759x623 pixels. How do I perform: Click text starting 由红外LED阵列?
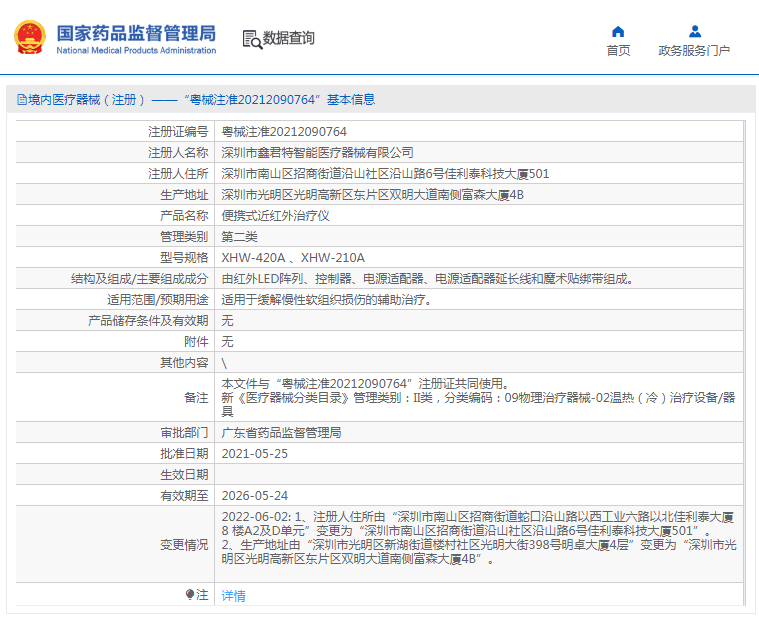[x=427, y=278]
